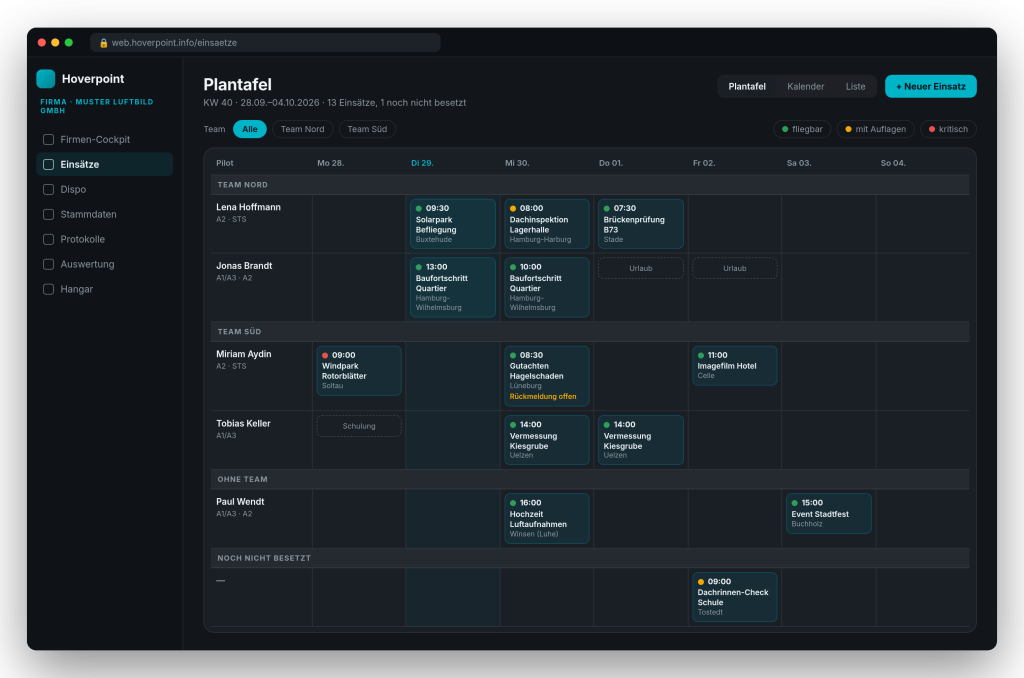Toggle the mit Auflagen status filter
The image size is (1024, 678).
tap(875, 129)
